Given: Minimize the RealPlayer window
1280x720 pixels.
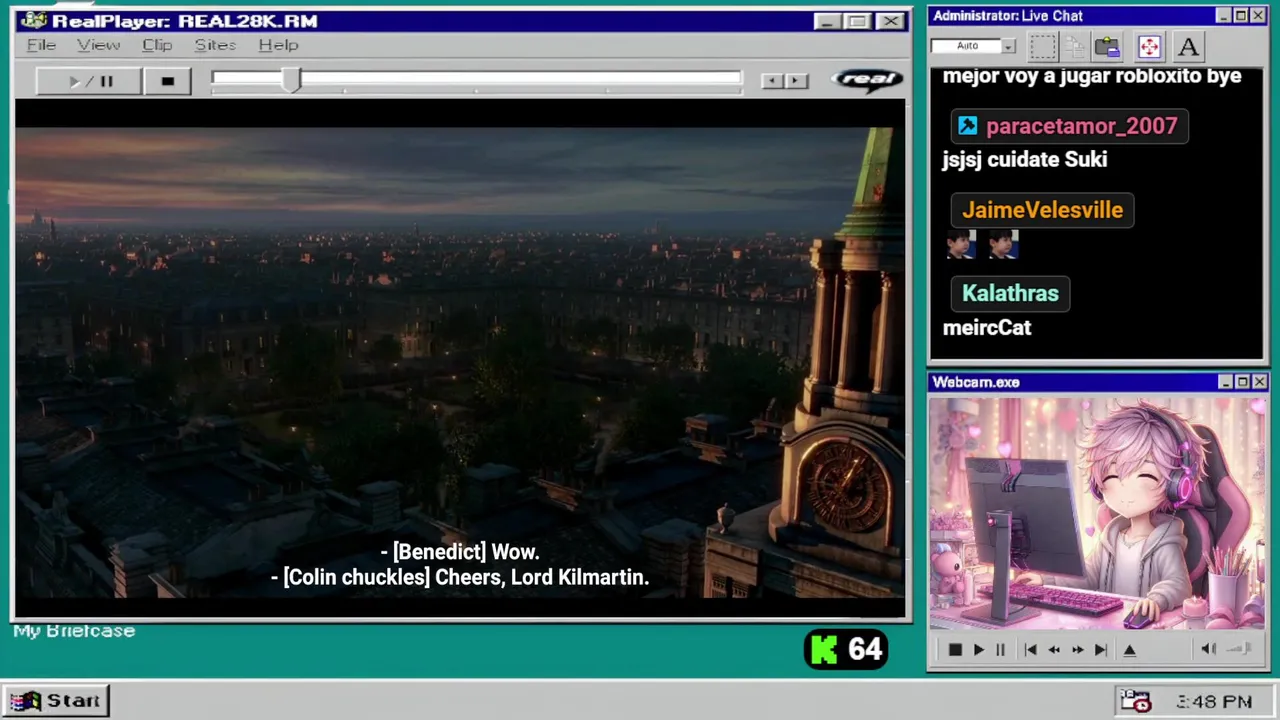Looking at the screenshot, I should 827,21.
